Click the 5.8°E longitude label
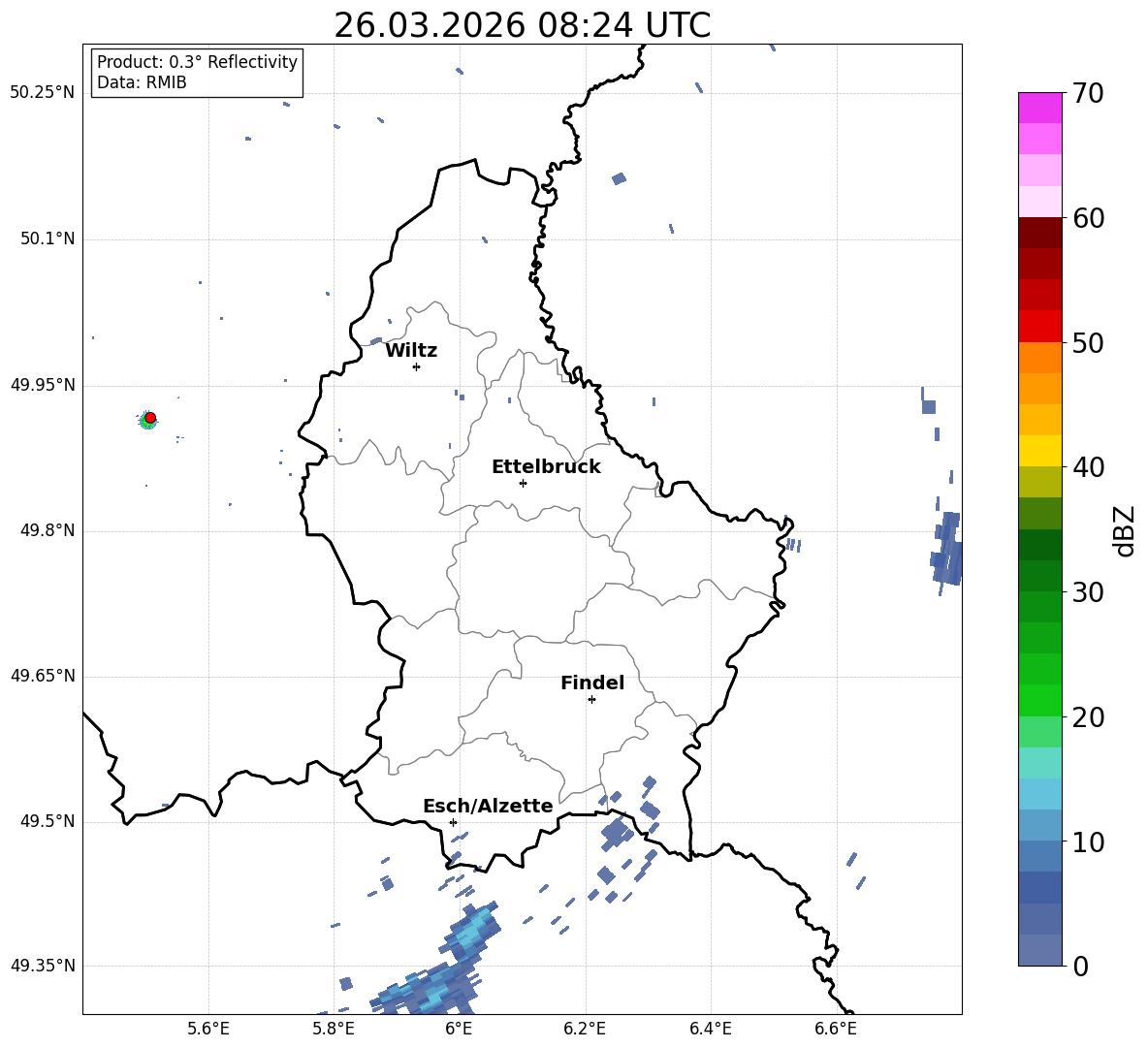The width and height of the screenshot is (1148, 1048). (334, 1029)
